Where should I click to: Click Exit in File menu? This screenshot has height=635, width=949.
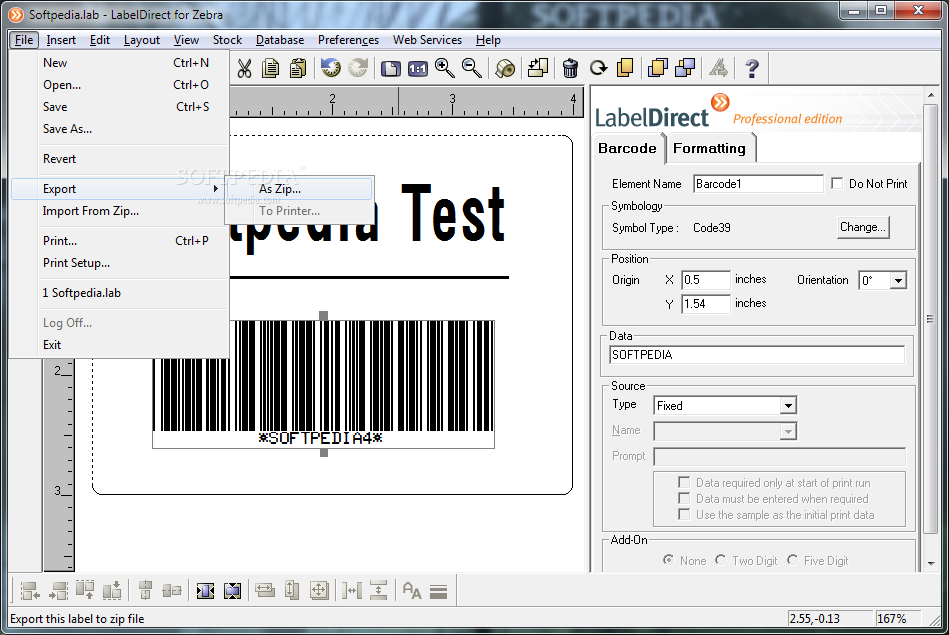coord(120,345)
